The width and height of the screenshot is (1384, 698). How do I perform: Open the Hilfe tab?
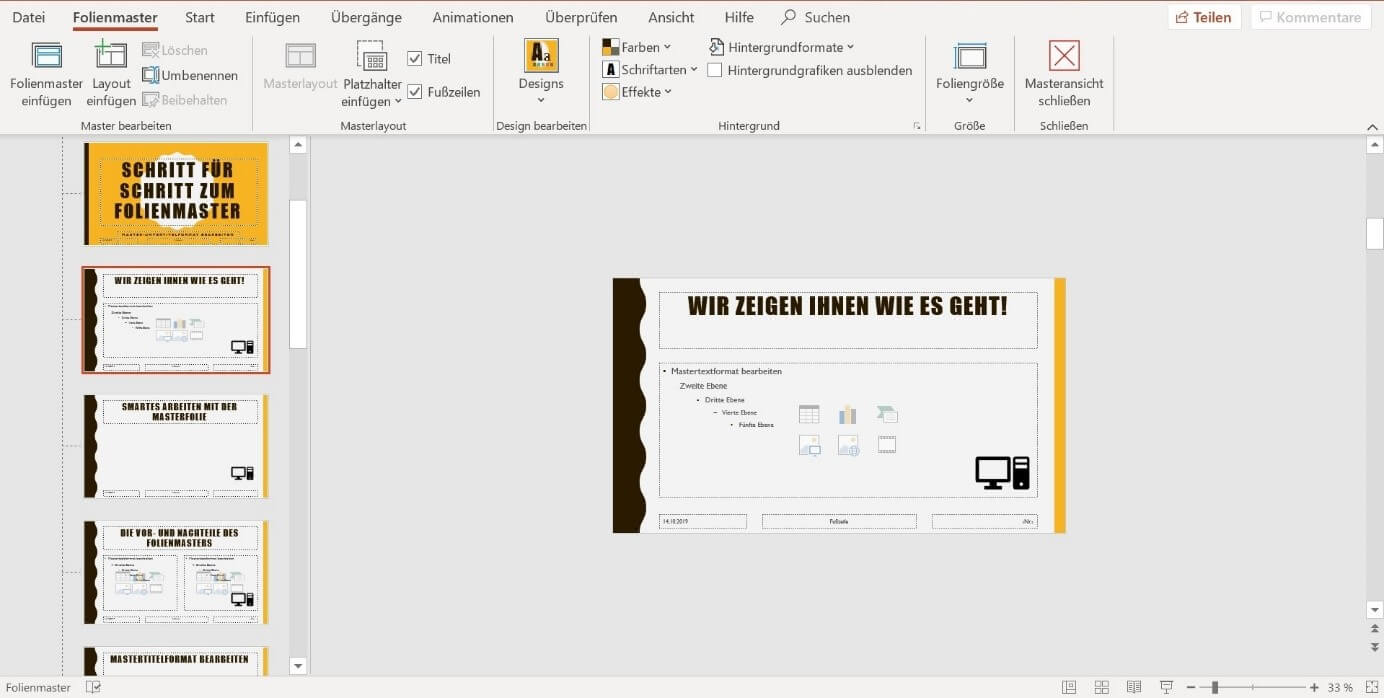pos(739,17)
